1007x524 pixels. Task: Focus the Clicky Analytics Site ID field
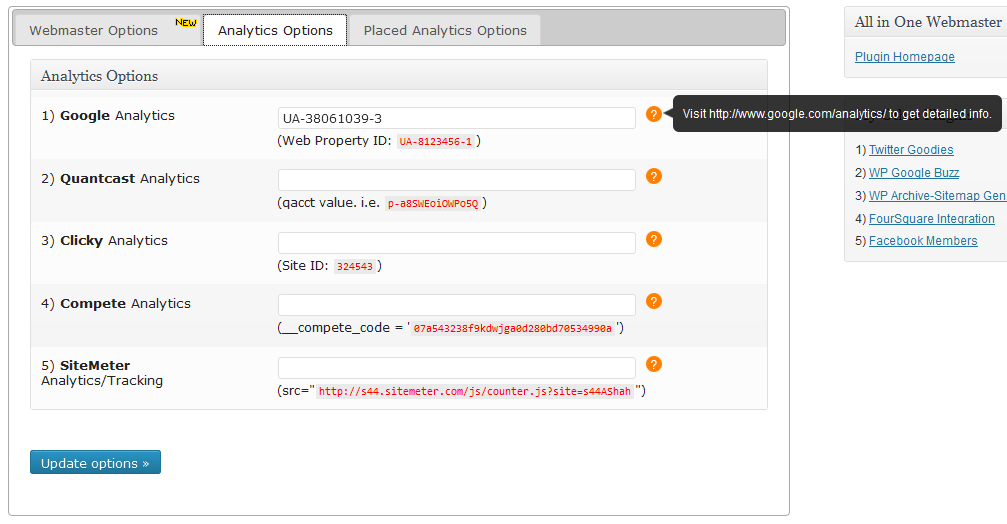click(x=457, y=243)
